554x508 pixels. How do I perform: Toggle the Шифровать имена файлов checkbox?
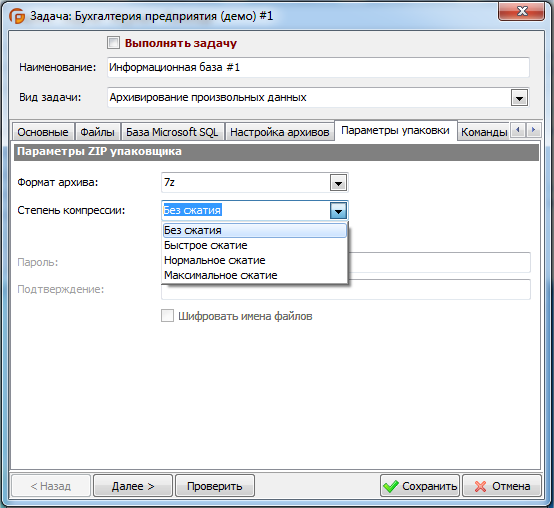point(167,315)
